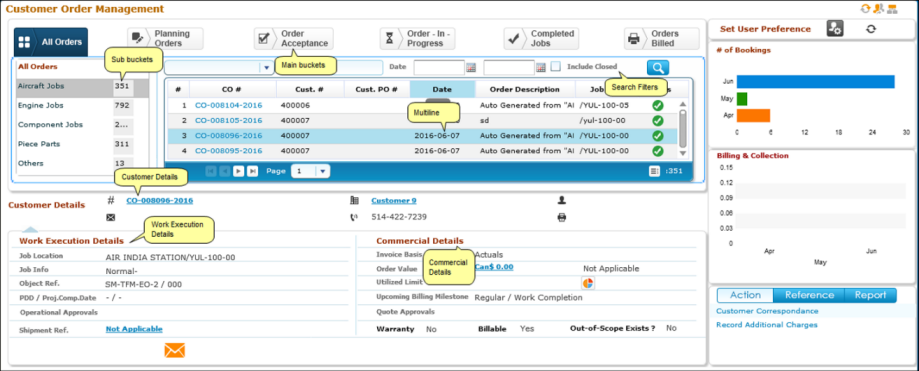Click the blue Jun bar in Bookings chart
Viewport: 919px width, 371px height.
pyautogui.click(x=816, y=81)
